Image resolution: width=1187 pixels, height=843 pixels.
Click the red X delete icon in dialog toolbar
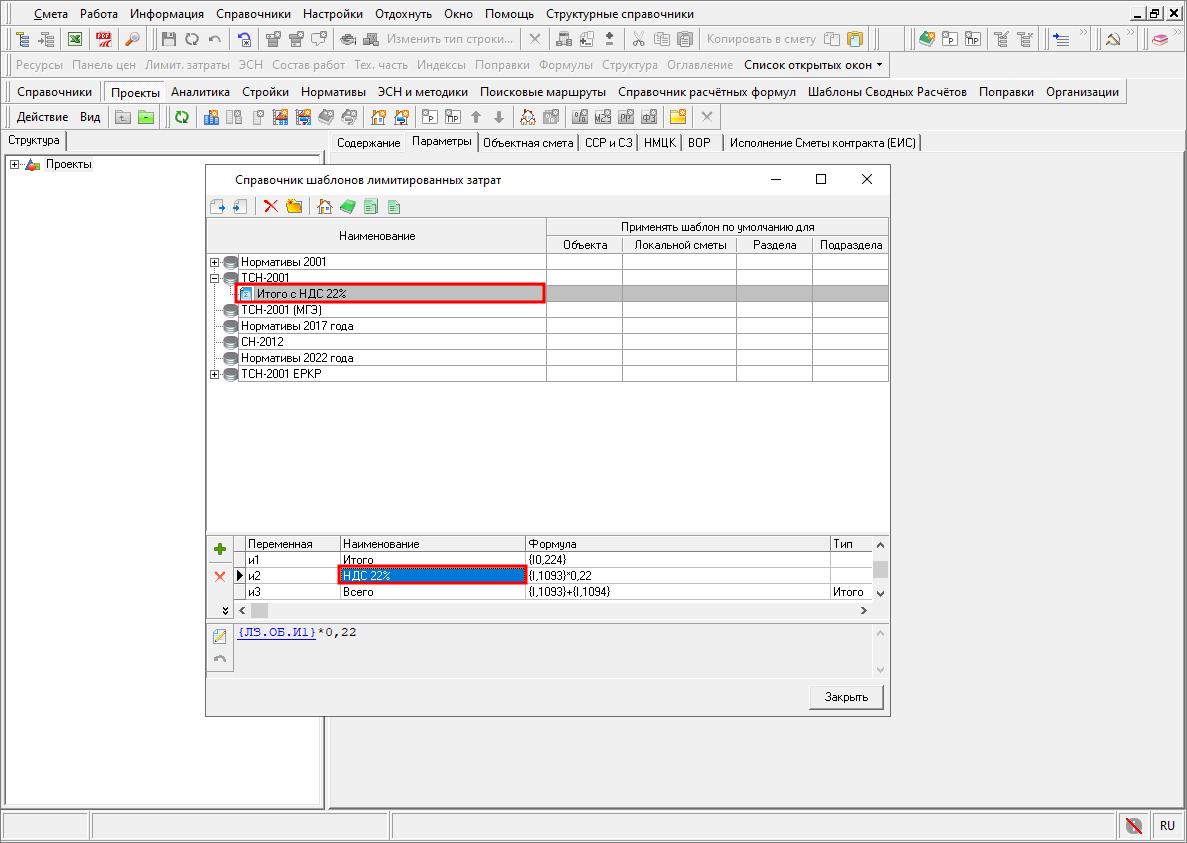pyautogui.click(x=271, y=207)
